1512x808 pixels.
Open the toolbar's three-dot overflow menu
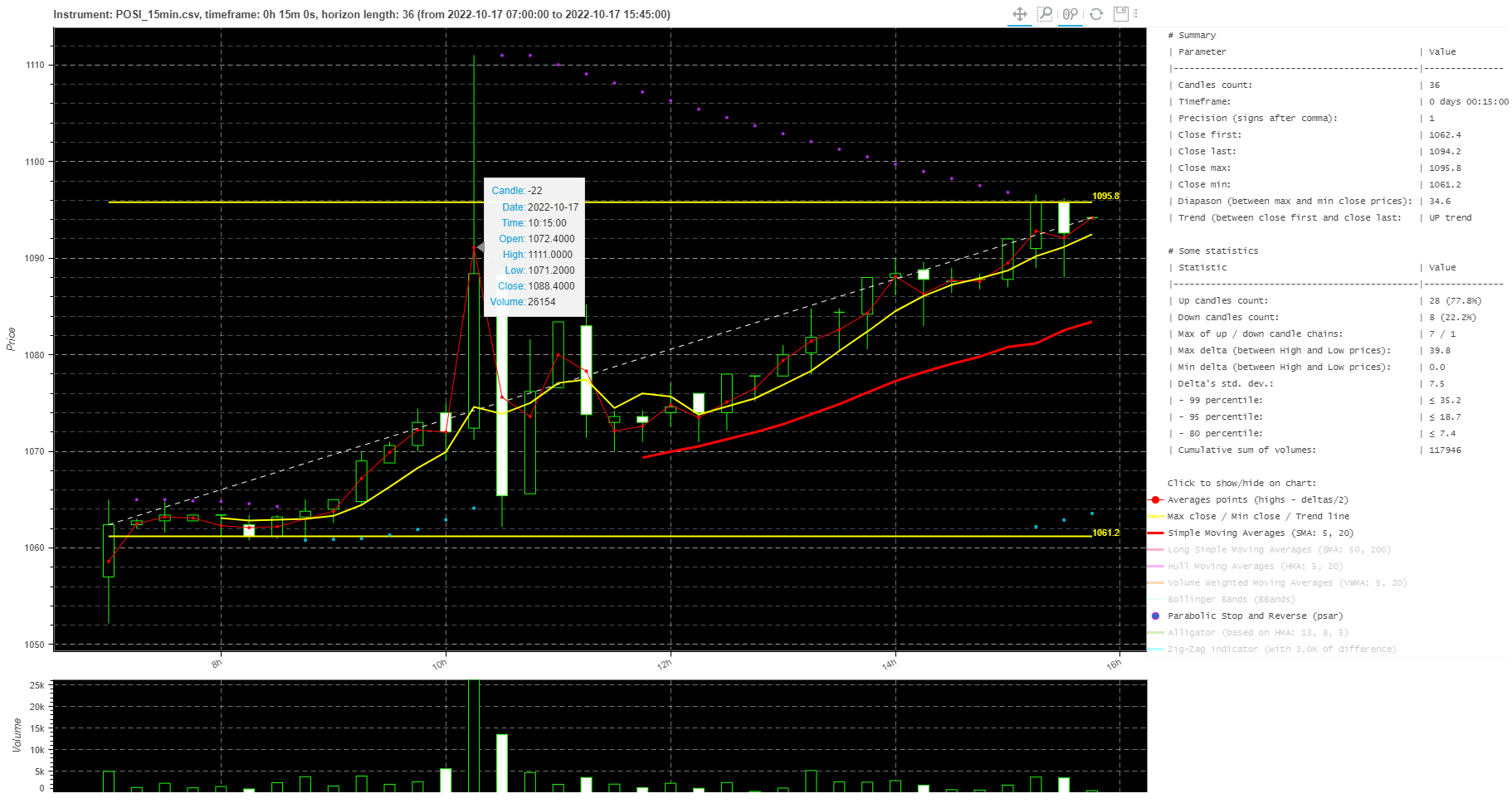click(x=1136, y=14)
